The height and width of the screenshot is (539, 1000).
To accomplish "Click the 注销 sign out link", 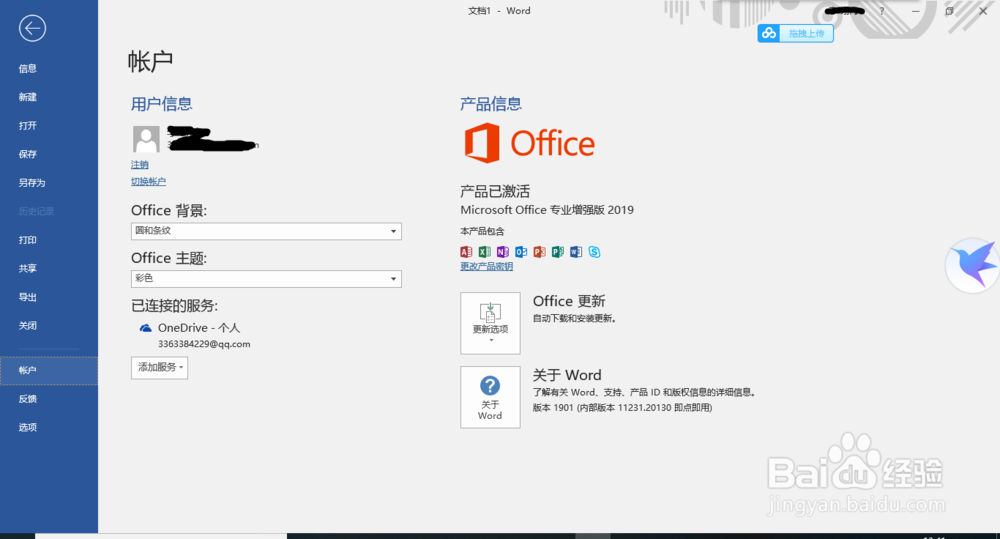I will (x=140, y=165).
